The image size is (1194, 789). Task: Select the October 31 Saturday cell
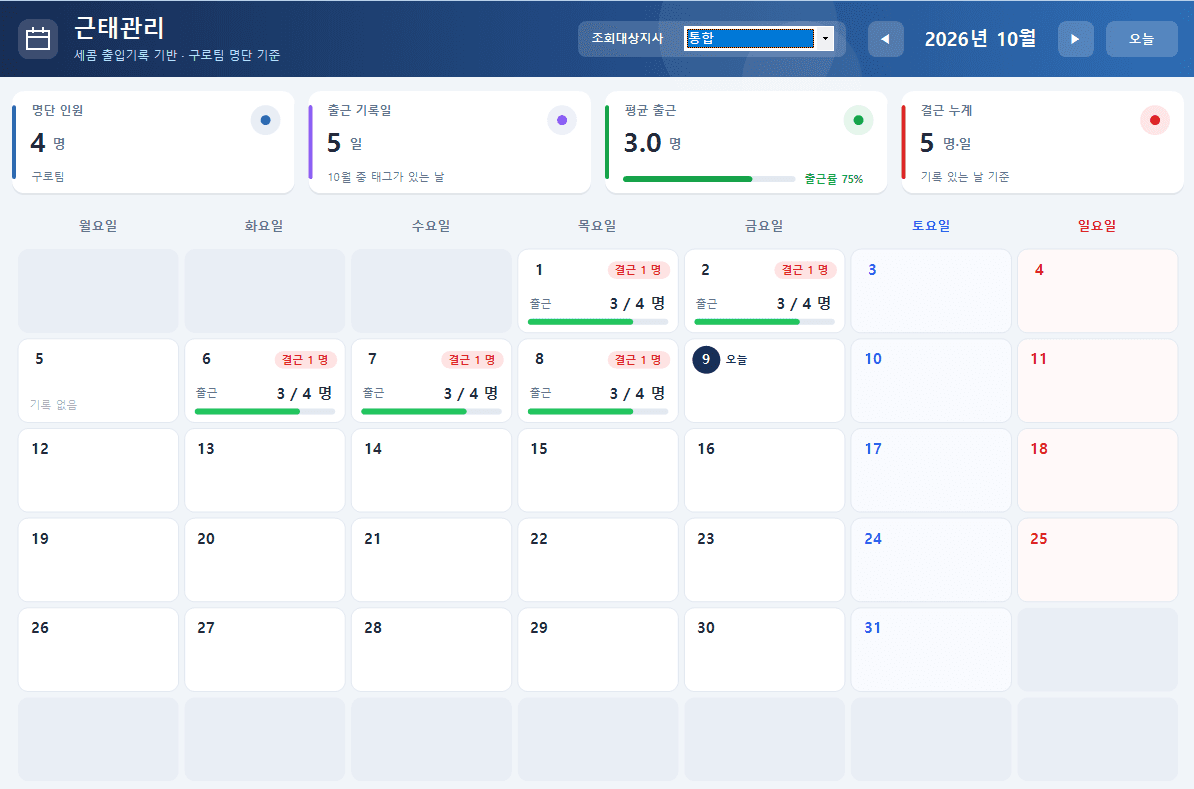[x=931, y=650]
